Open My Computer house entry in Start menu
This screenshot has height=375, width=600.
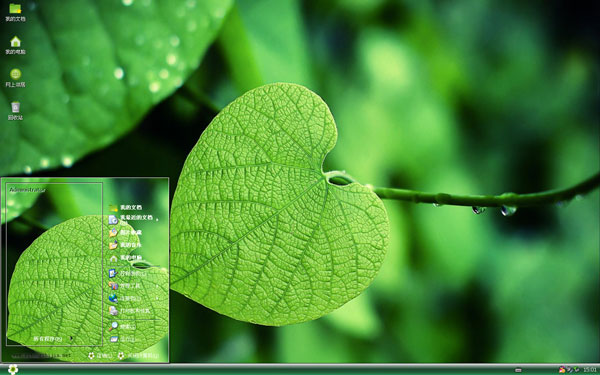pyautogui.click(x=126, y=258)
